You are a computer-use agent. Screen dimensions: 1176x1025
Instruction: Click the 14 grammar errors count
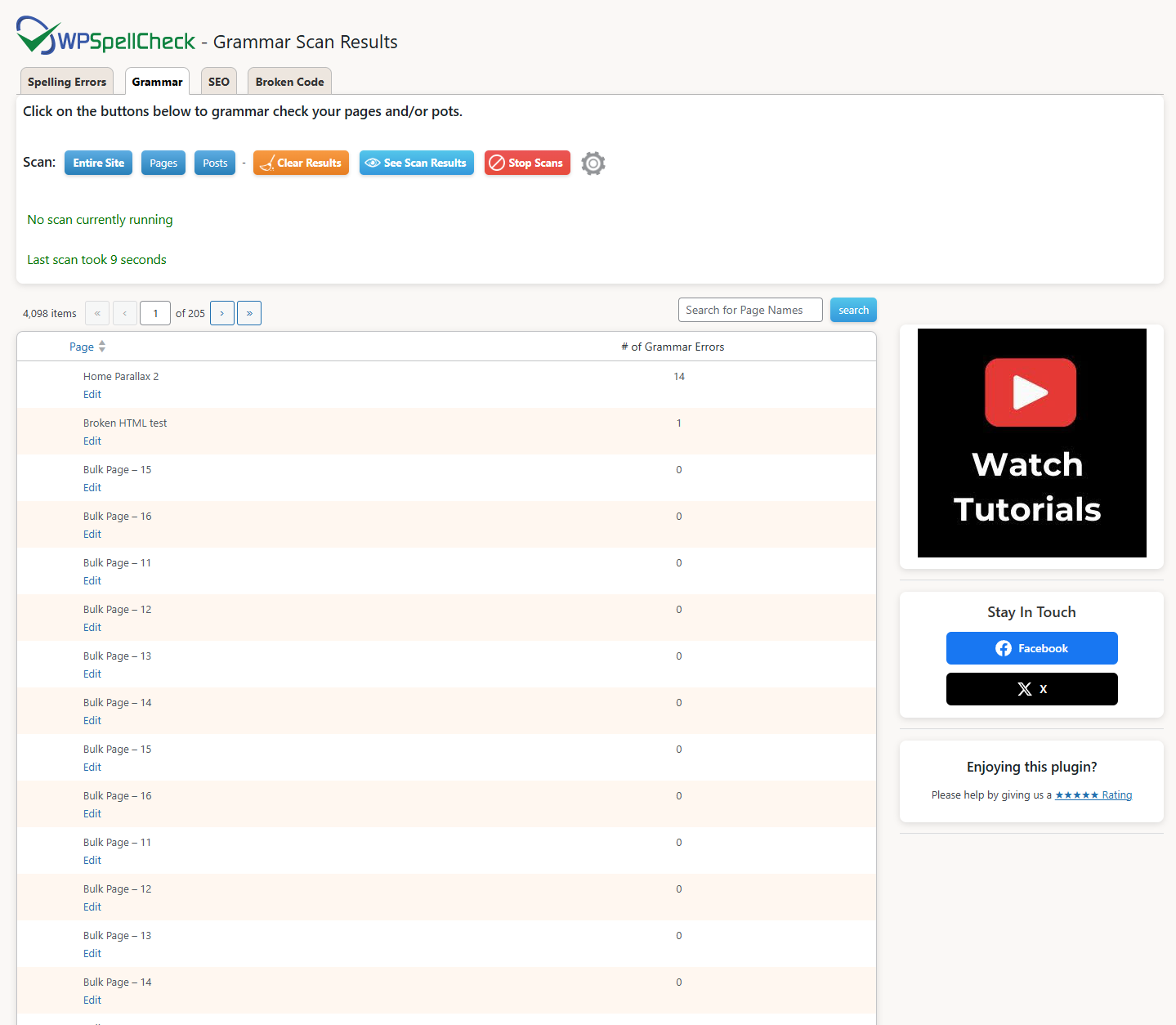[679, 376]
